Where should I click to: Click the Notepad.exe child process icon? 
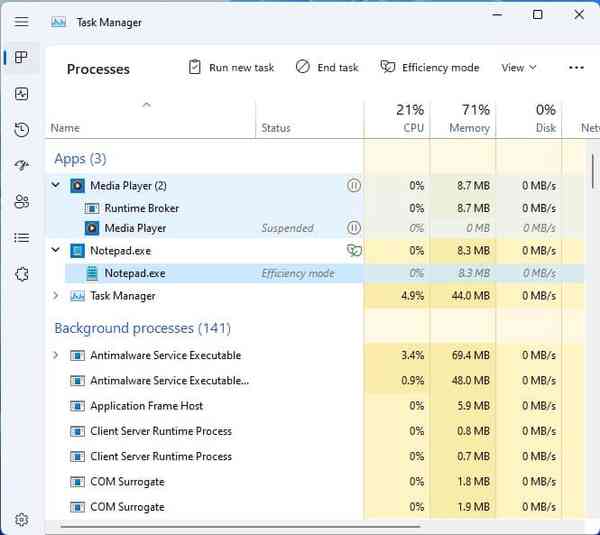(x=92, y=273)
